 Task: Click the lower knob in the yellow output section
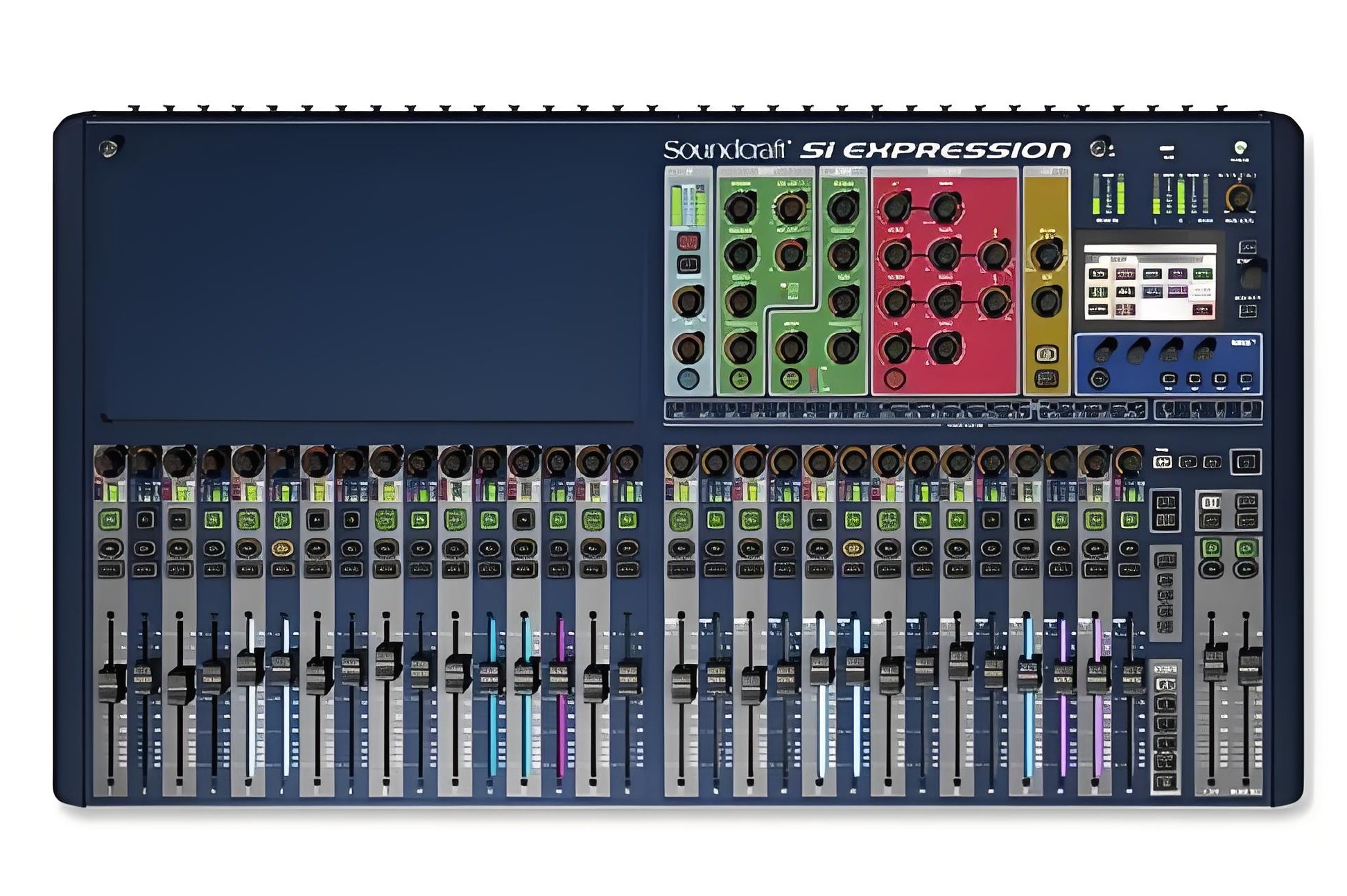coord(1046,301)
